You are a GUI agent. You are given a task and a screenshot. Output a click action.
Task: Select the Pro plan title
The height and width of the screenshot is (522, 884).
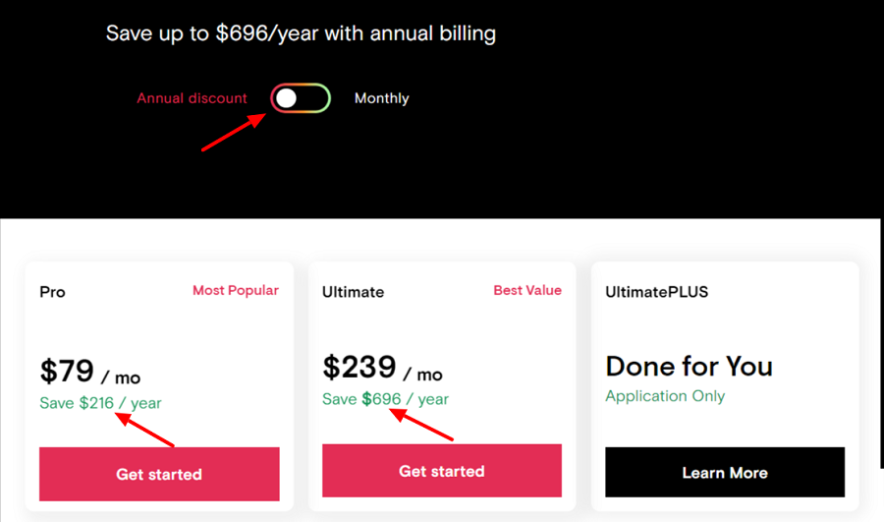[52, 292]
